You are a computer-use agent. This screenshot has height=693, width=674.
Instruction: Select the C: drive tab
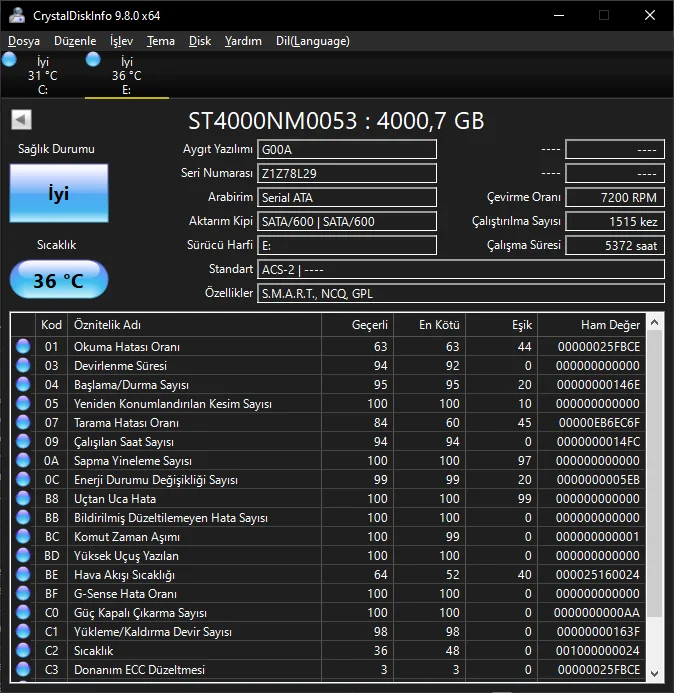click(42, 75)
